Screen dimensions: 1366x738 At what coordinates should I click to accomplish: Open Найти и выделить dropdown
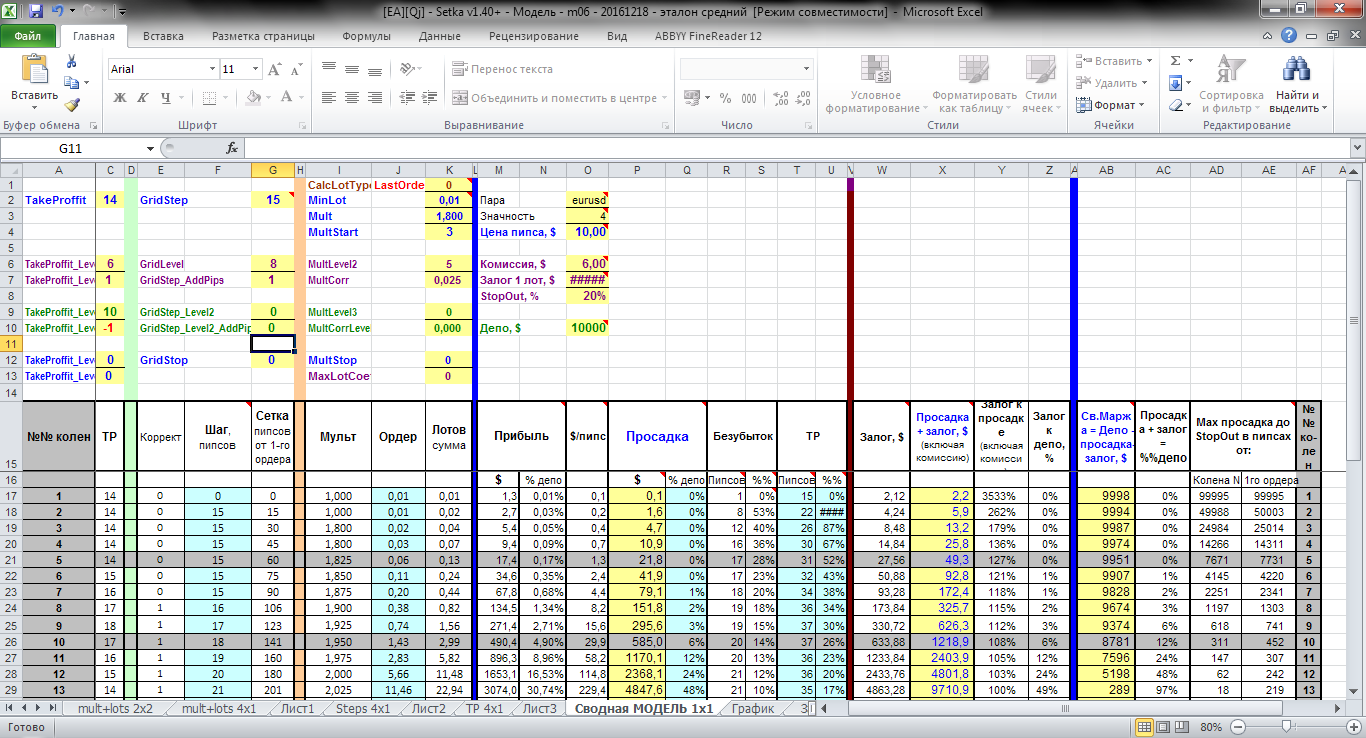point(1300,84)
